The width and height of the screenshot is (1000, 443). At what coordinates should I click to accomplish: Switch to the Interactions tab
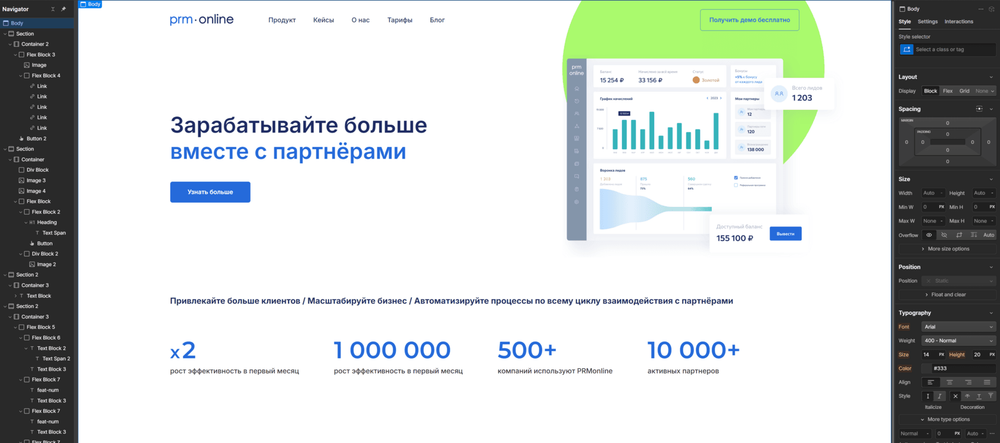(x=958, y=21)
